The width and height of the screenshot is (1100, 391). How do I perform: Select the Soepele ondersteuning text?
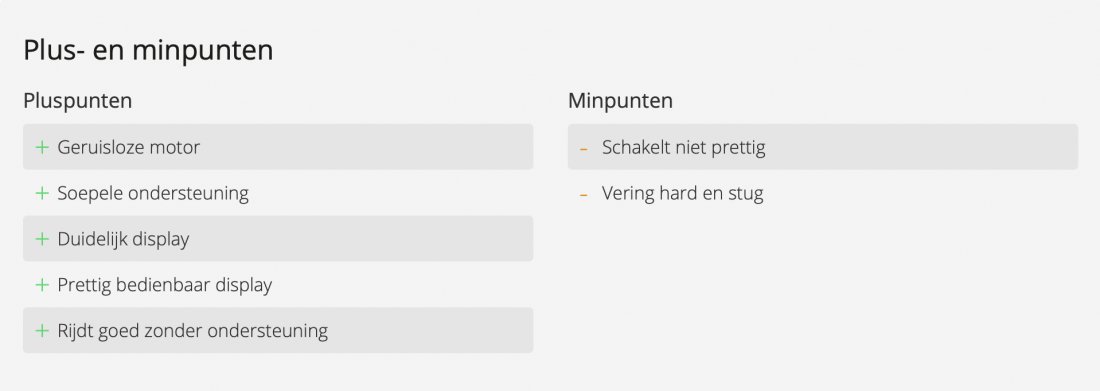click(153, 193)
